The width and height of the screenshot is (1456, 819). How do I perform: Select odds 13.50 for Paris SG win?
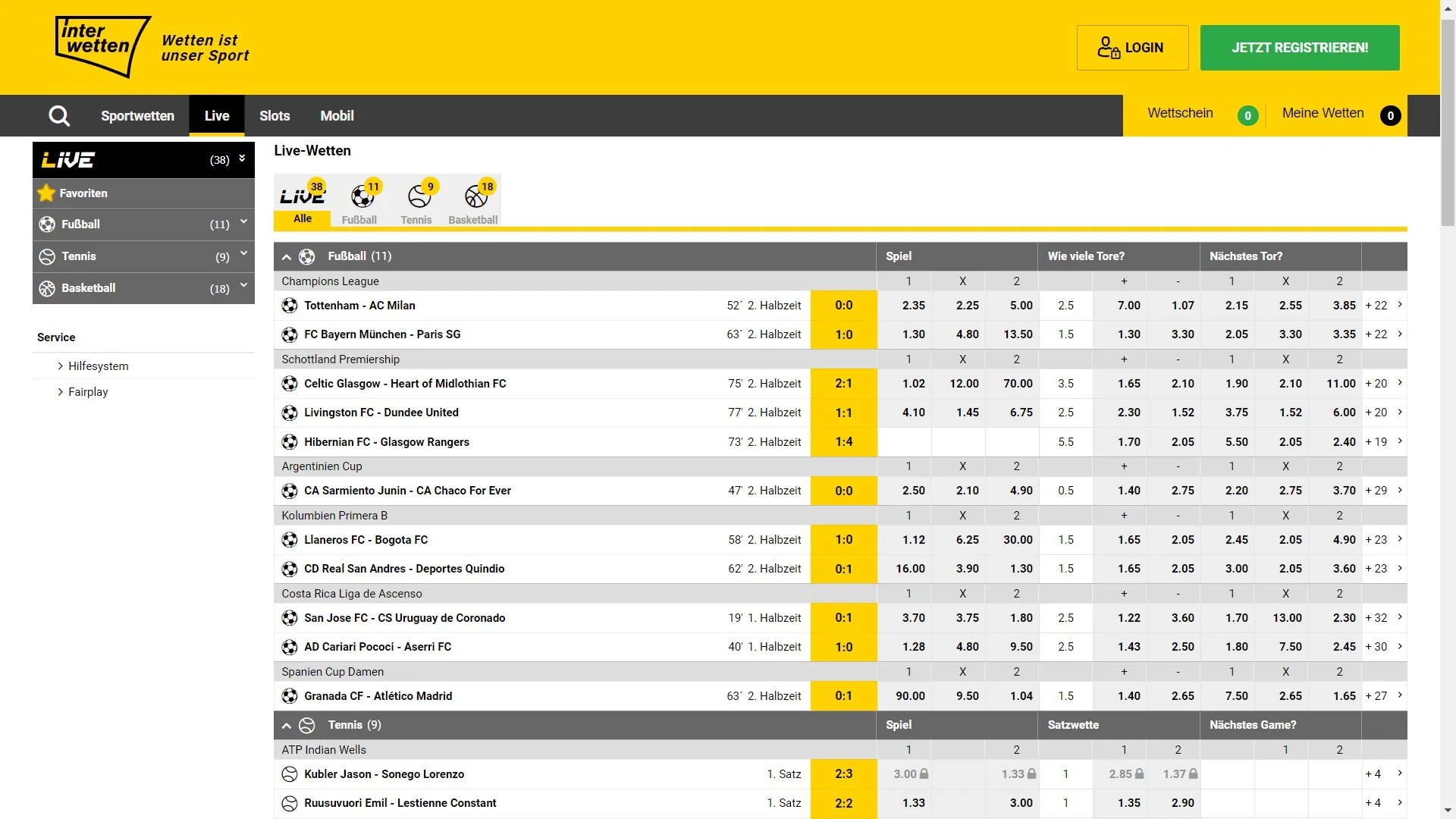click(x=1012, y=334)
